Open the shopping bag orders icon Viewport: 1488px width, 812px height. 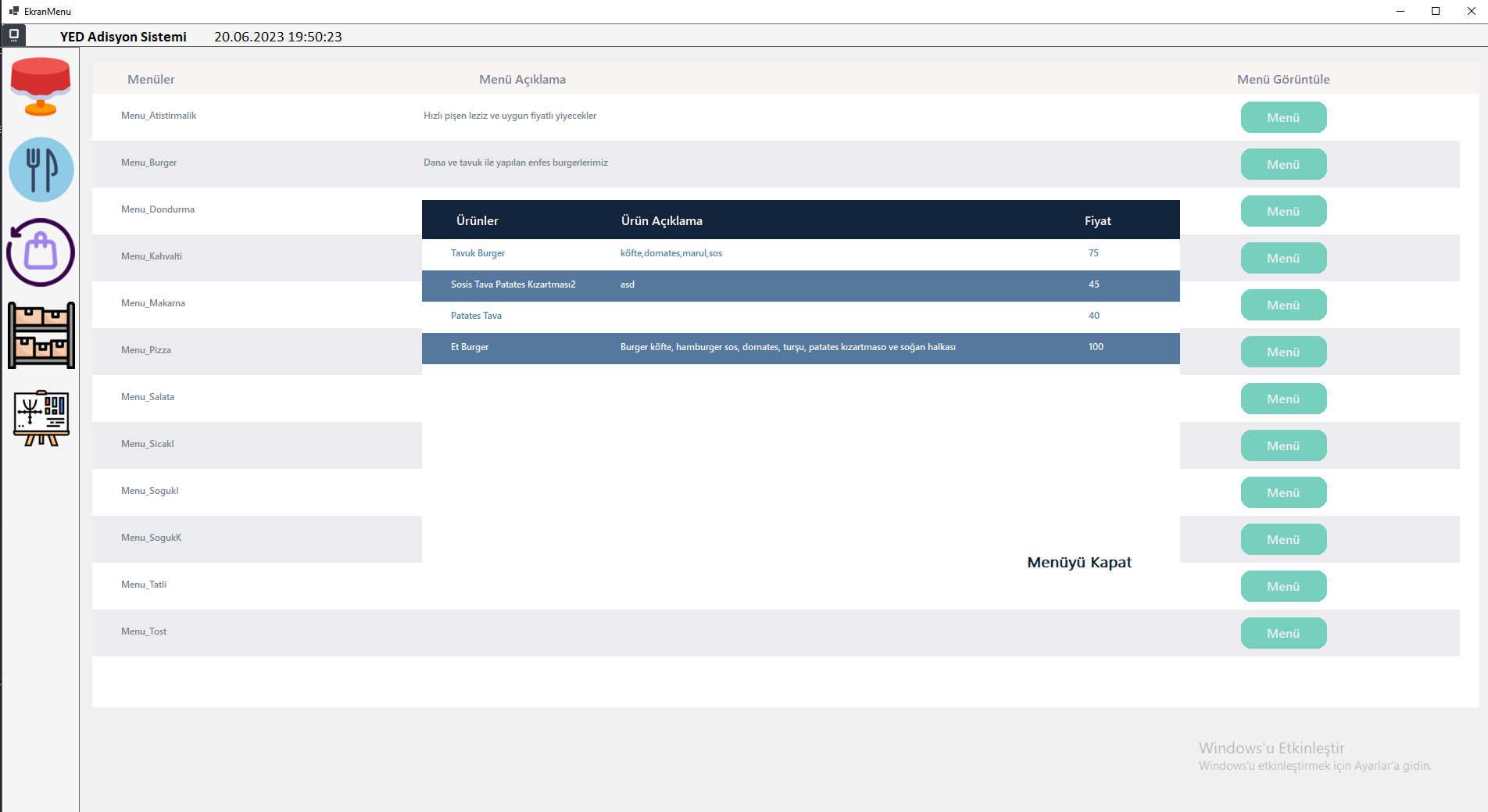(x=41, y=252)
